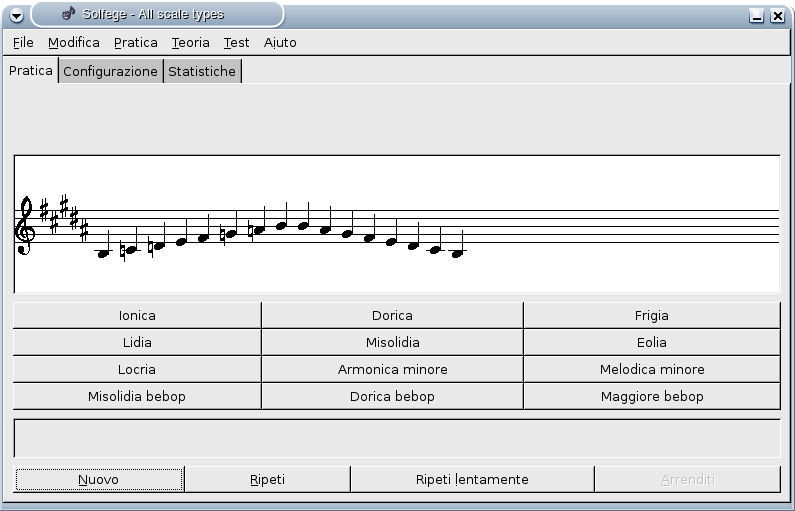Select the Ionica scale answer
Image resolution: width=795 pixels, height=511 pixels.
[137, 315]
